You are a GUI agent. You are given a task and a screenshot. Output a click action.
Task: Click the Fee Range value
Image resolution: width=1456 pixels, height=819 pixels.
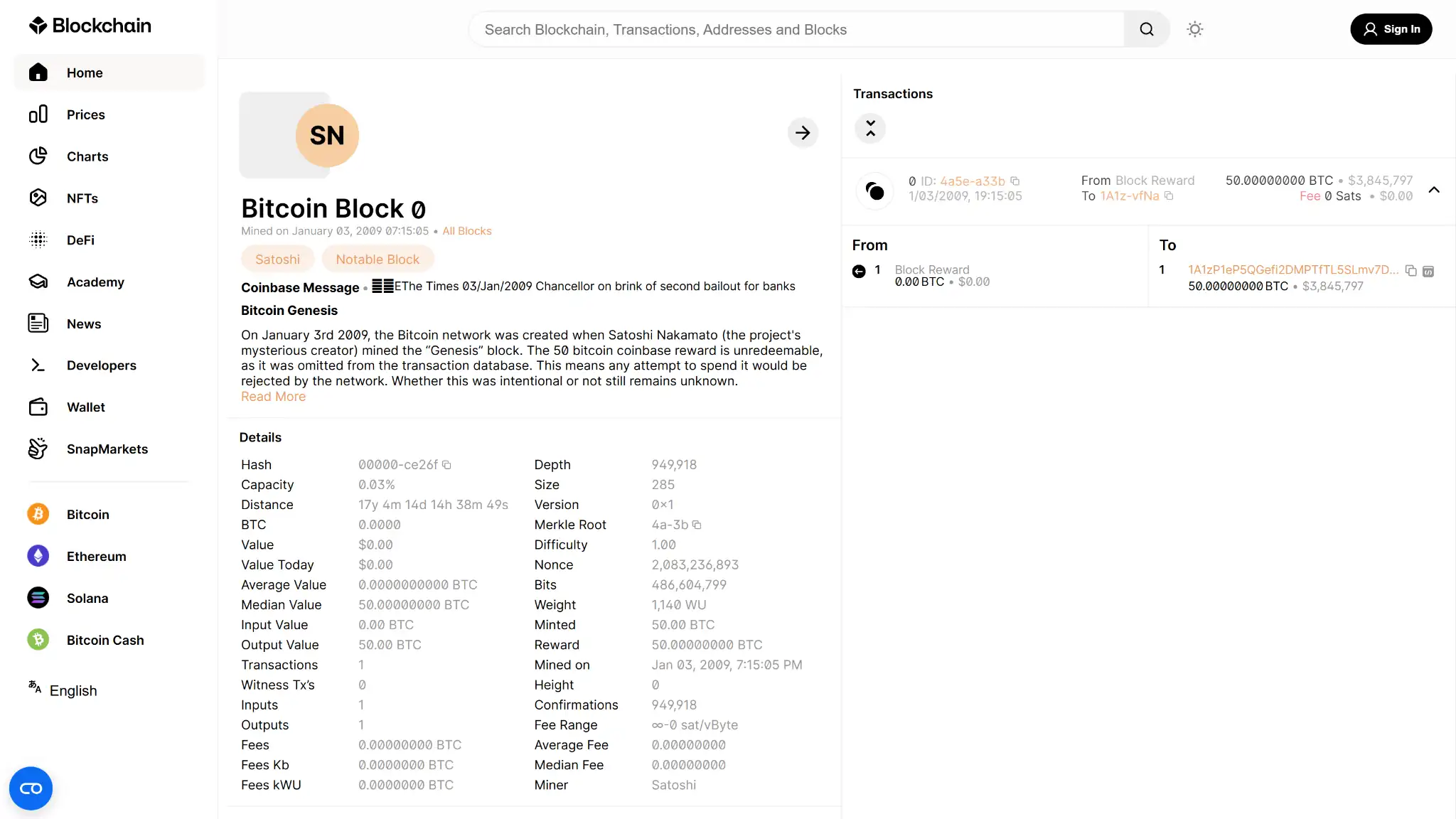[x=695, y=725]
